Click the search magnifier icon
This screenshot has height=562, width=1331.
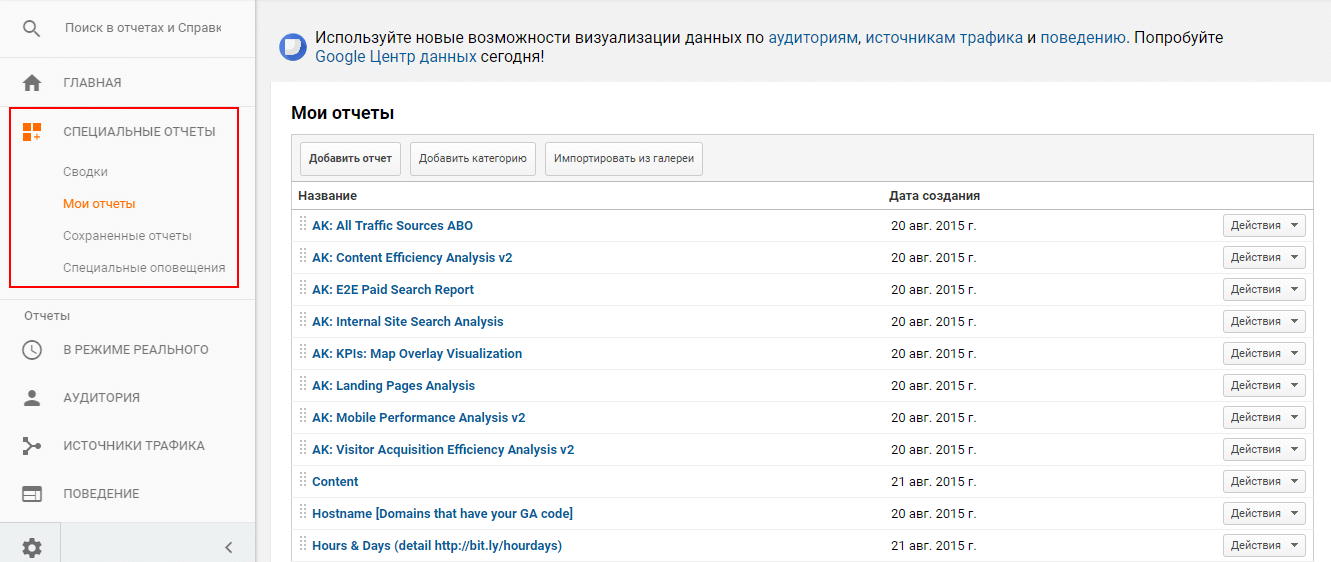tap(32, 29)
